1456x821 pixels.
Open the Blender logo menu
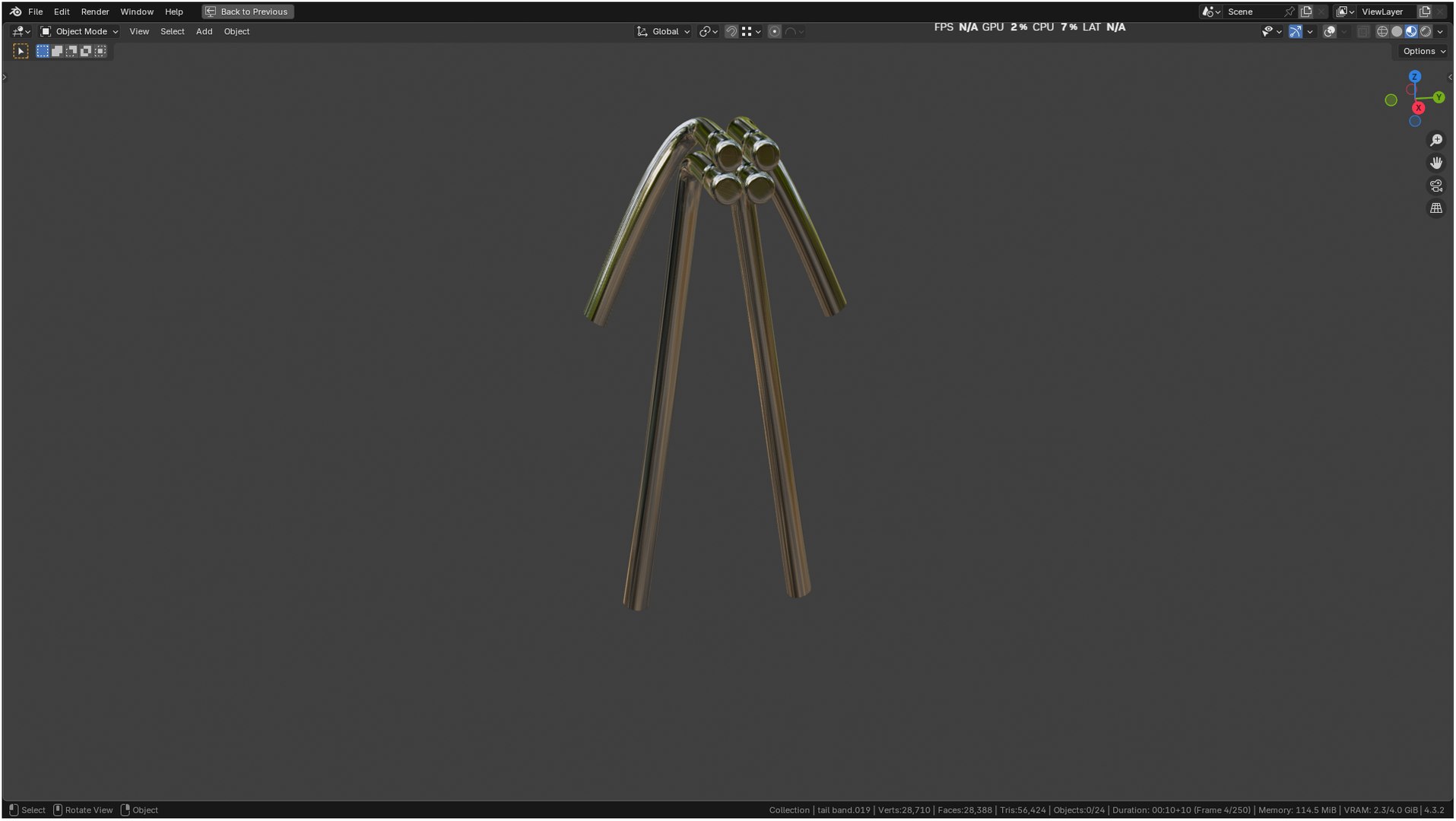pos(15,11)
